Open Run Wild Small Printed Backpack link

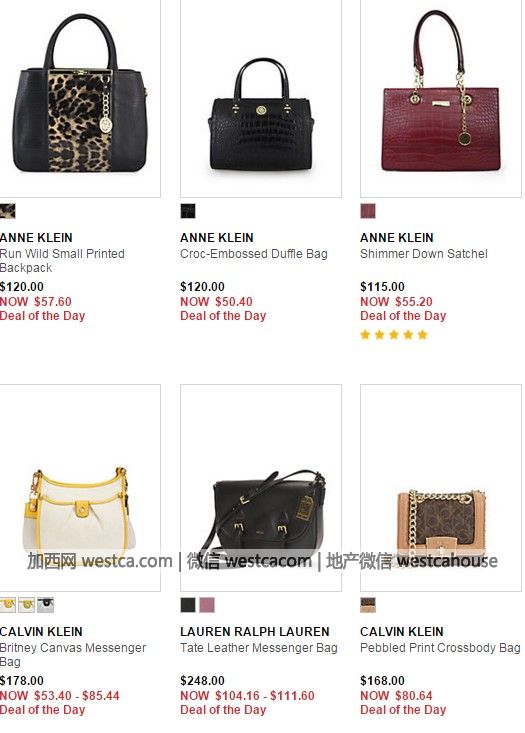tap(62, 261)
